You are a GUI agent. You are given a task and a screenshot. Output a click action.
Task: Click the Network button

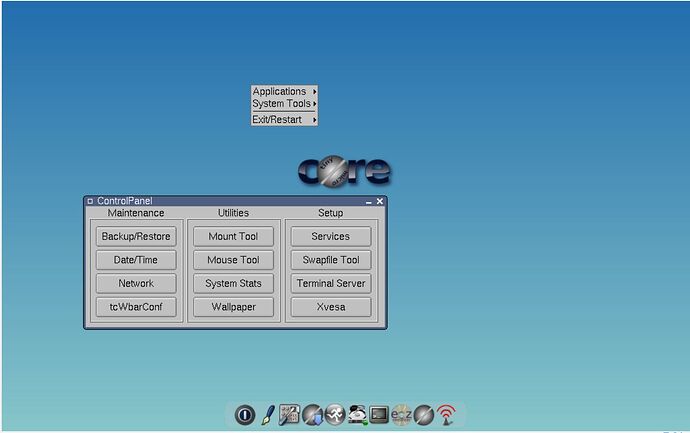pyautogui.click(x=136, y=283)
